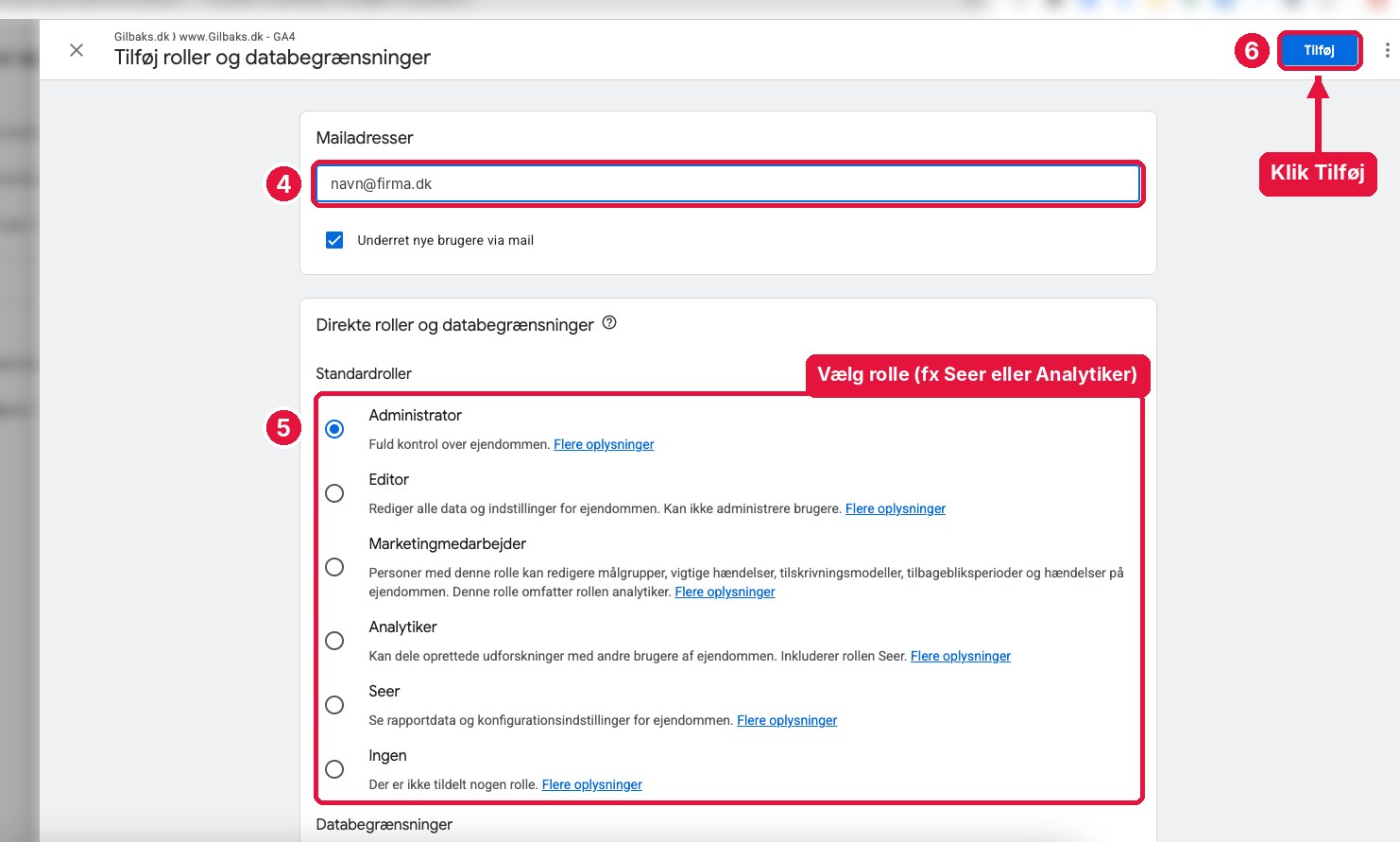Click the Standardroller heading

[364, 373]
